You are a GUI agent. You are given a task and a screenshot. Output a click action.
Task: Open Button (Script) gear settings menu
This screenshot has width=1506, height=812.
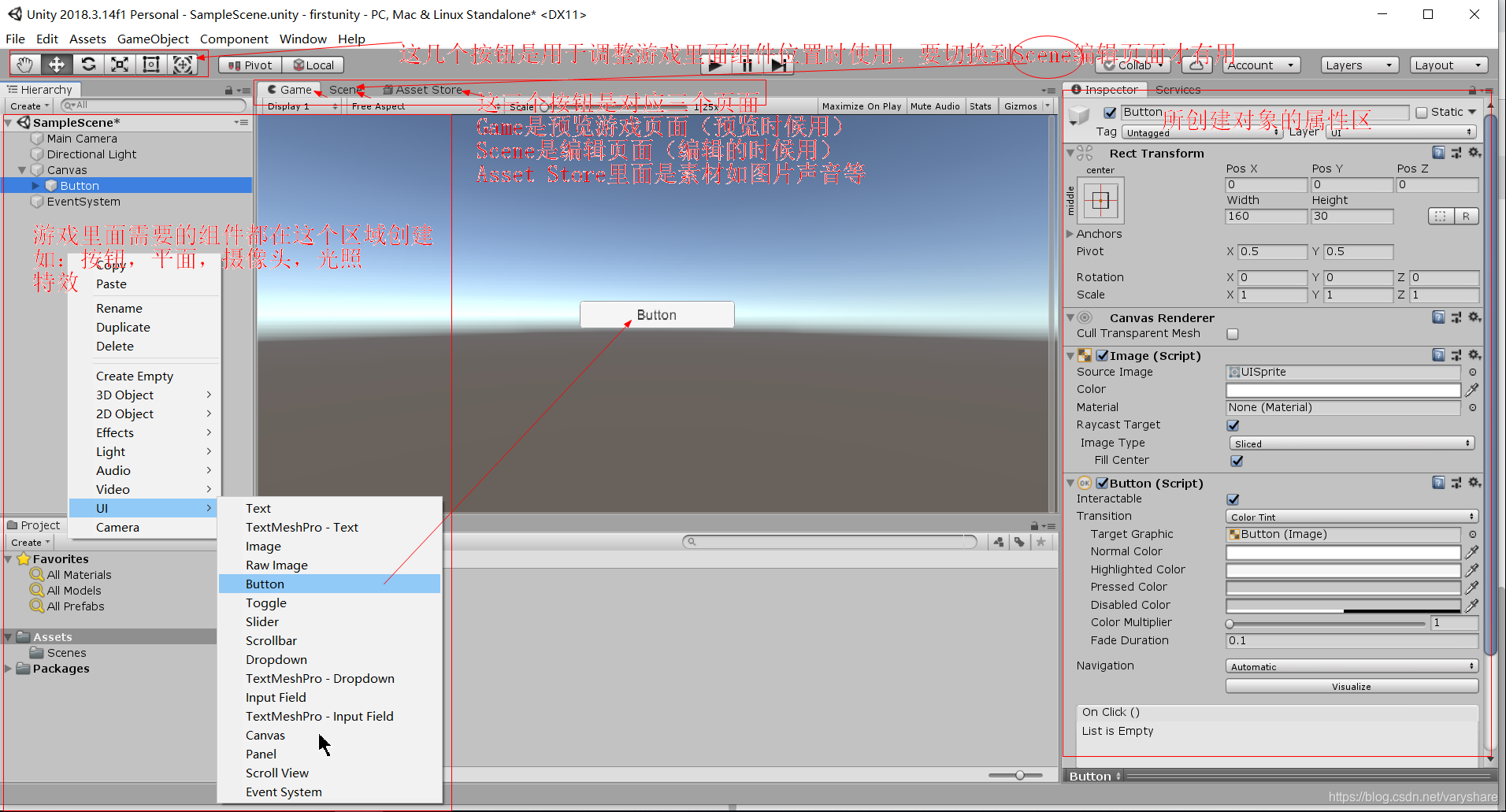click(1474, 483)
